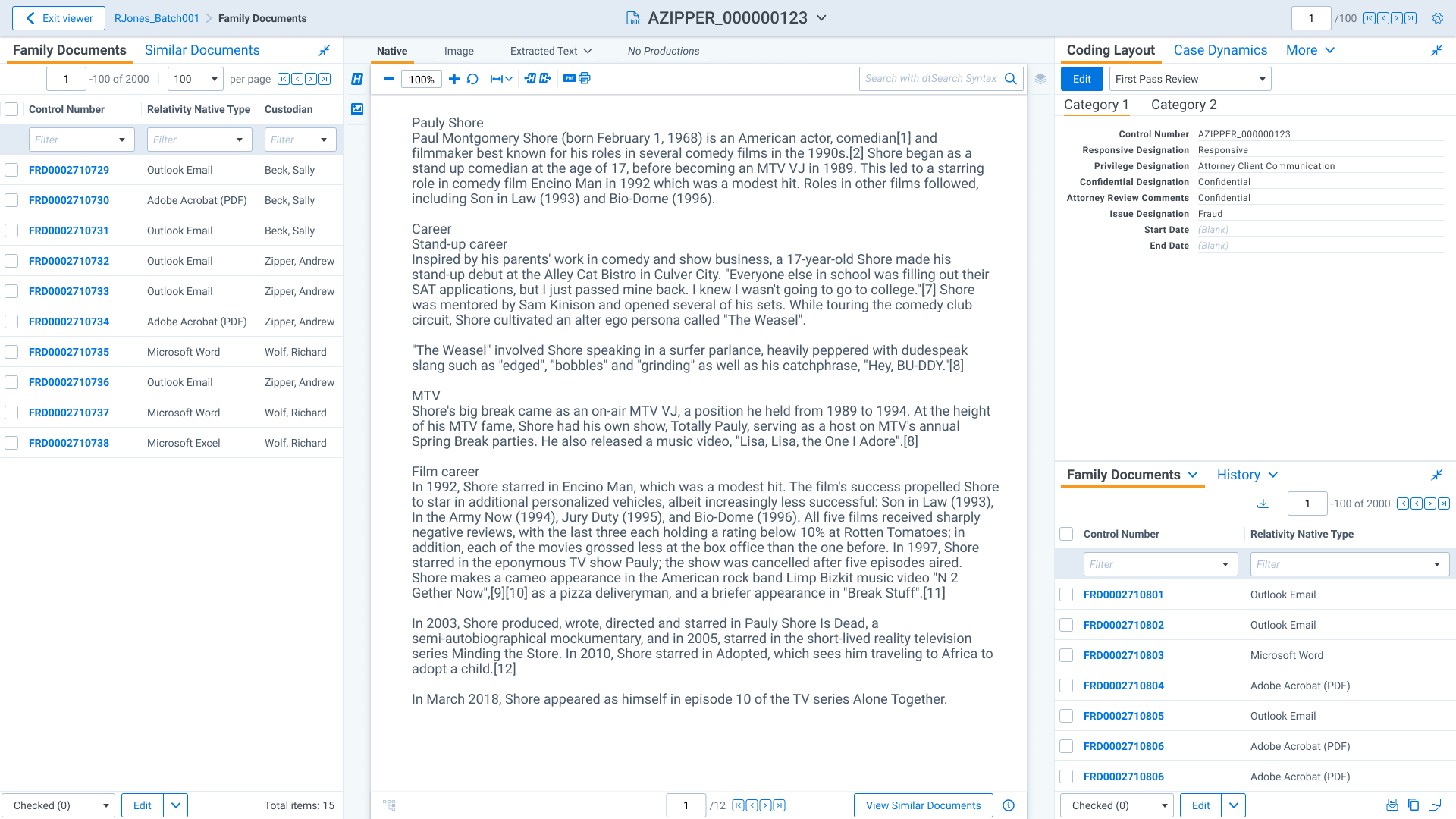Toggle select-all checkbox in lower right list
The height and width of the screenshot is (819, 1456).
point(1066,534)
